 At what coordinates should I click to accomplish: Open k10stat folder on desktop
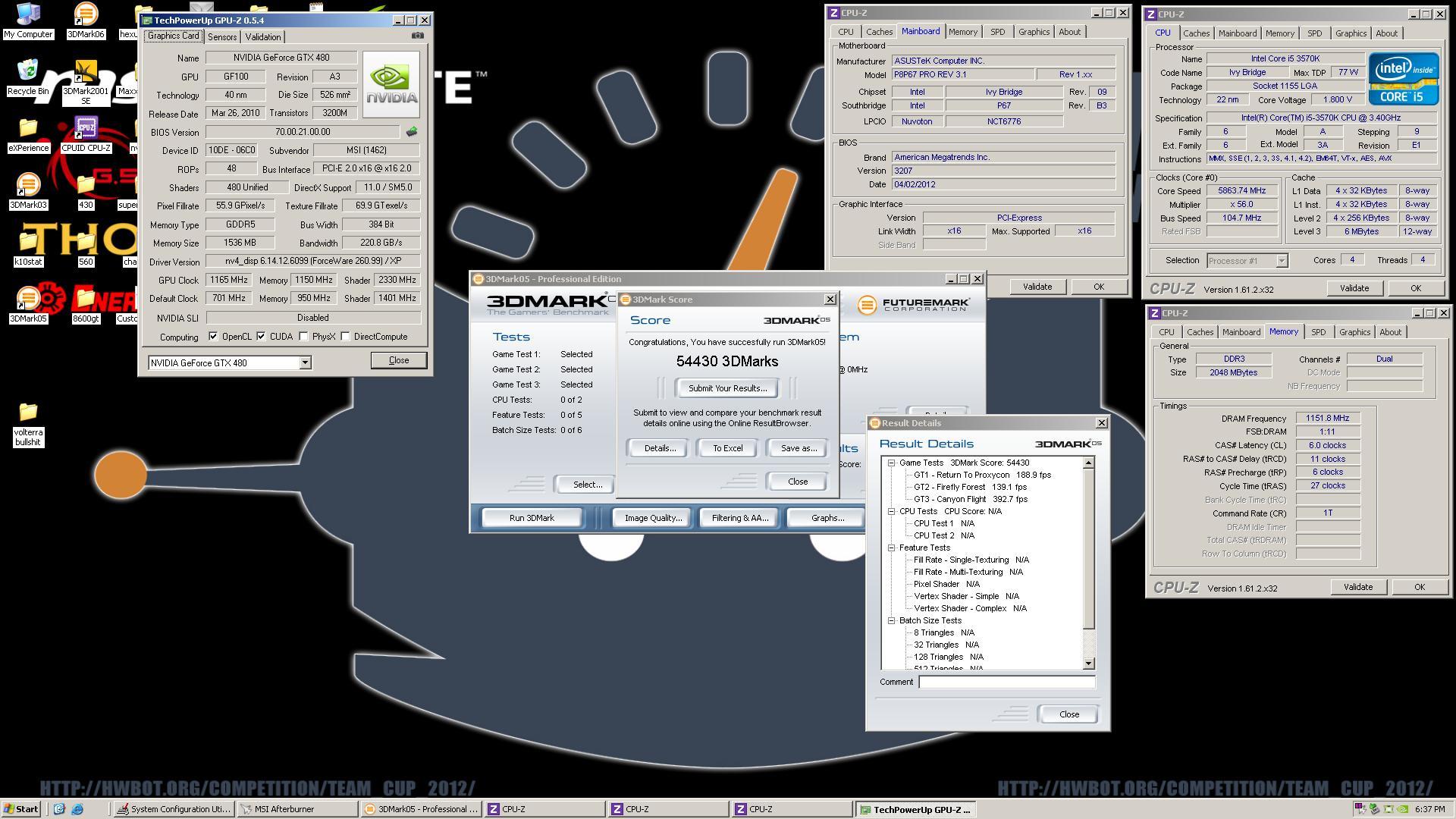(x=28, y=248)
